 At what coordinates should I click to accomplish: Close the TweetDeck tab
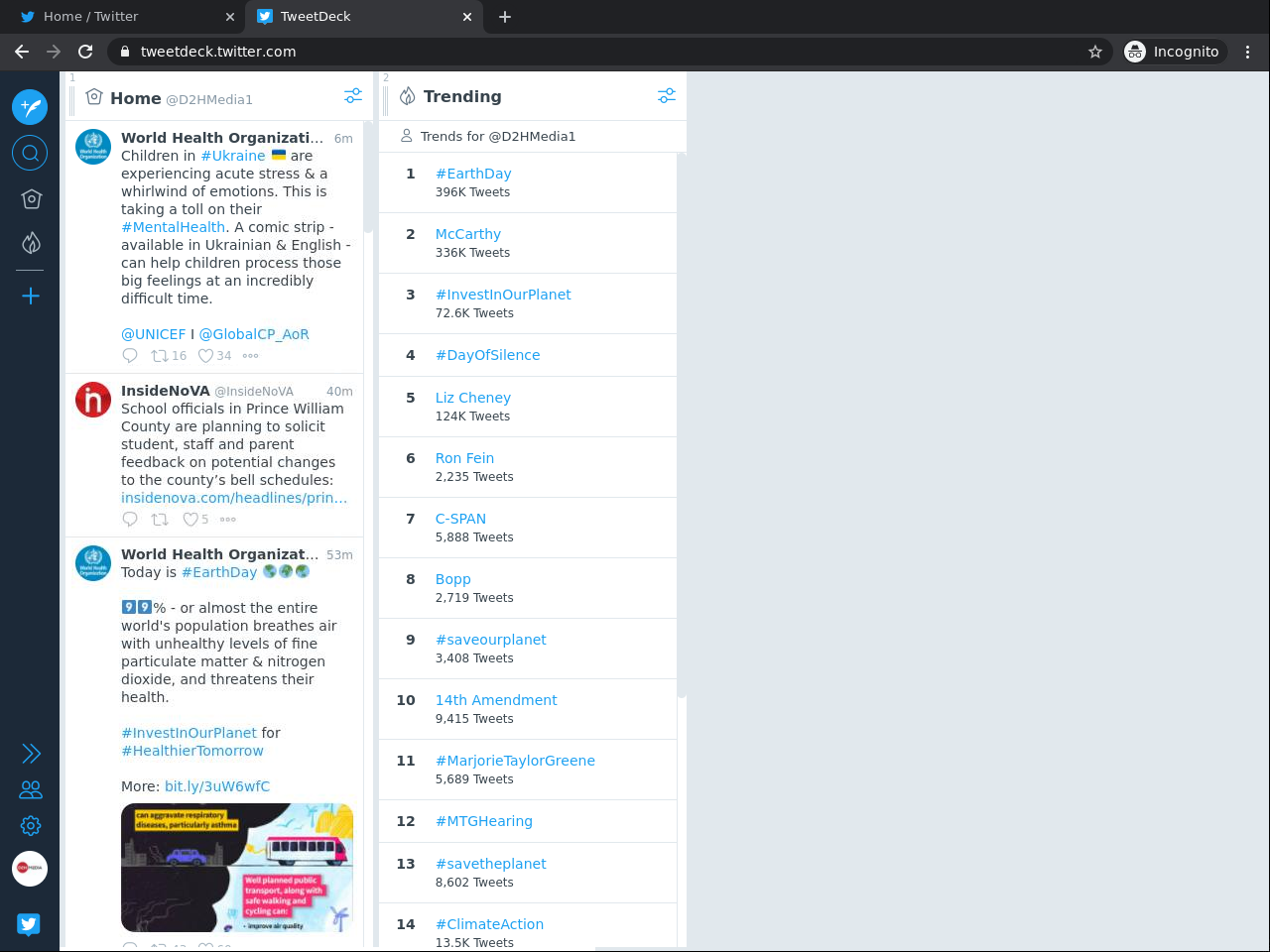pyautogui.click(x=467, y=17)
